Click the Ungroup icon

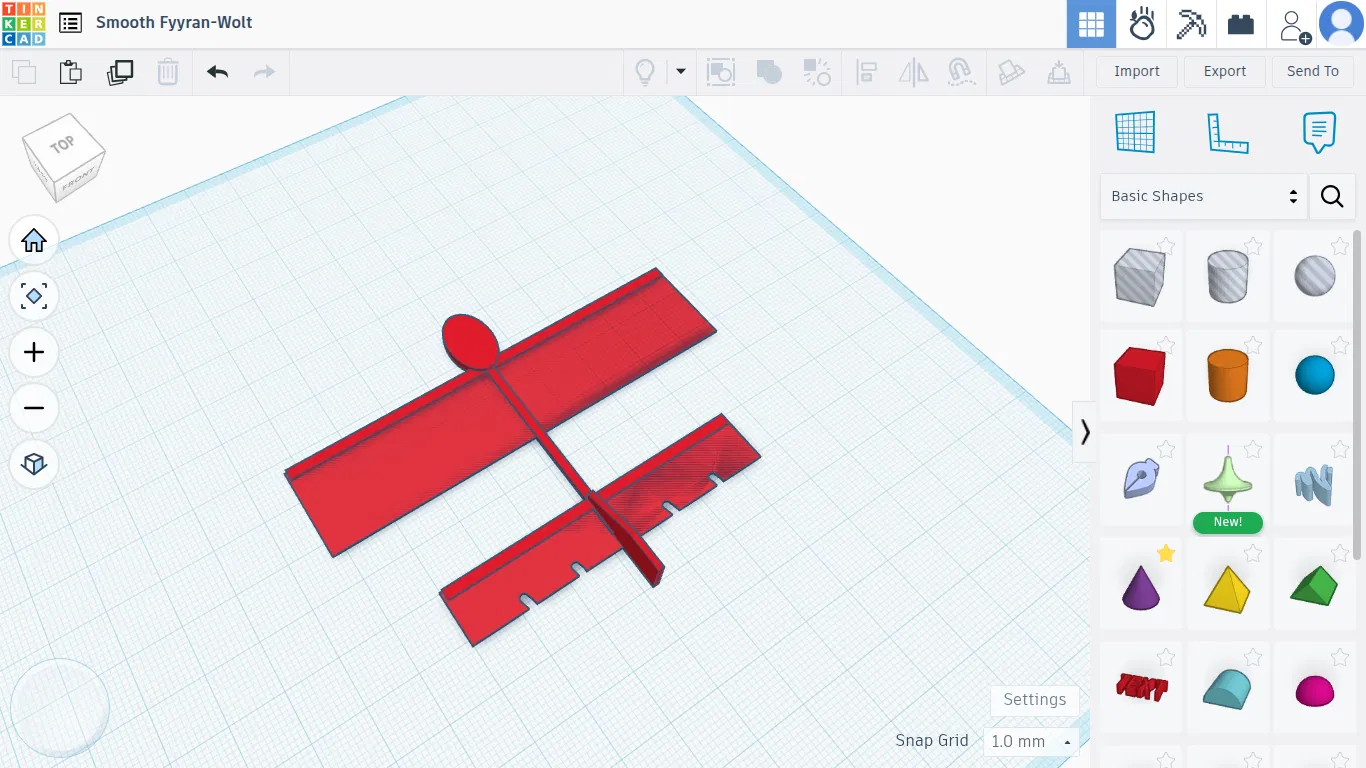point(817,72)
